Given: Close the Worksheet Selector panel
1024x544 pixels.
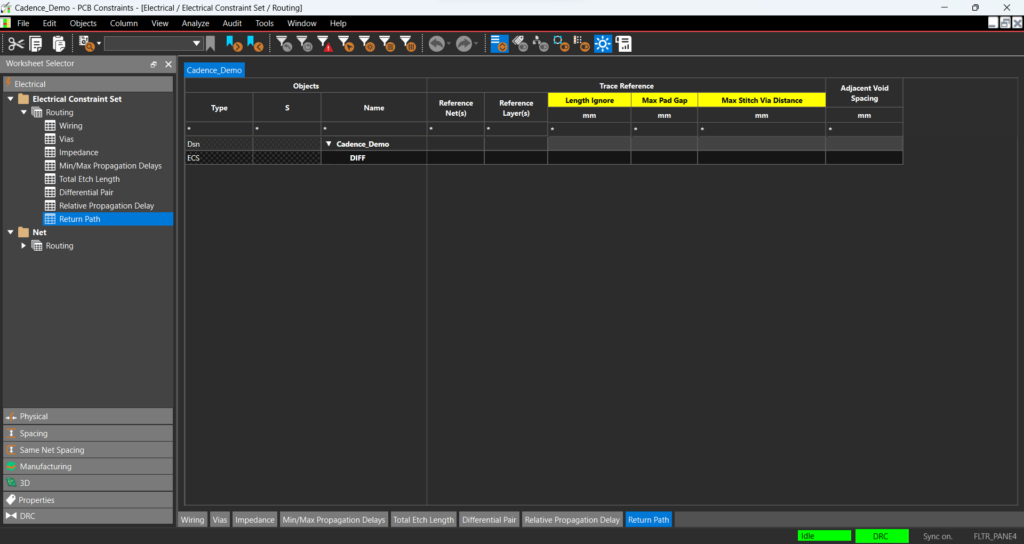Looking at the screenshot, I should [x=168, y=65].
